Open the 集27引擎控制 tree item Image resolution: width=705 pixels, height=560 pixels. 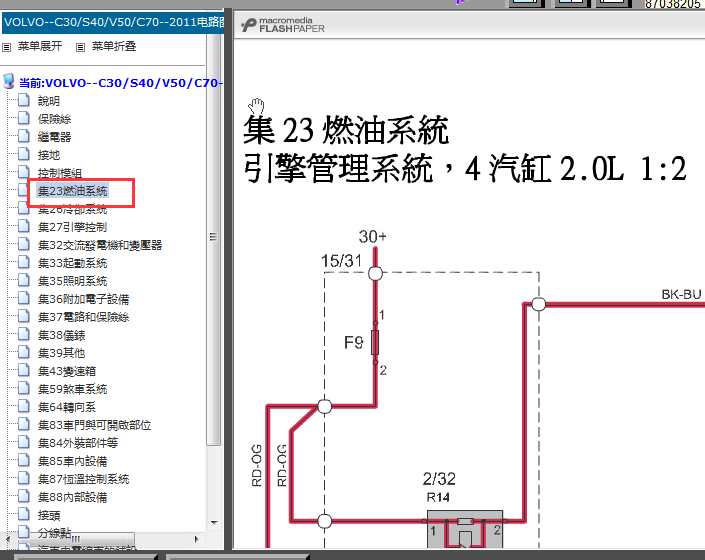[x=72, y=227]
